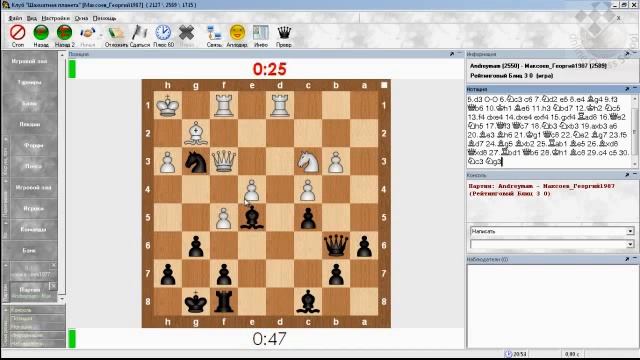Click the red 0:25 clock
The height and width of the screenshot is (360, 640).
[269, 69]
